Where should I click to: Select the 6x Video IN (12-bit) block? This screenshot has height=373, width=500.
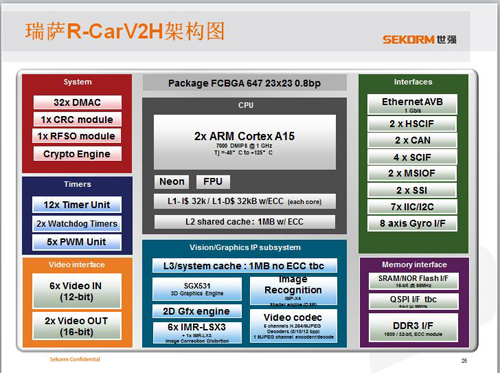click(77, 291)
